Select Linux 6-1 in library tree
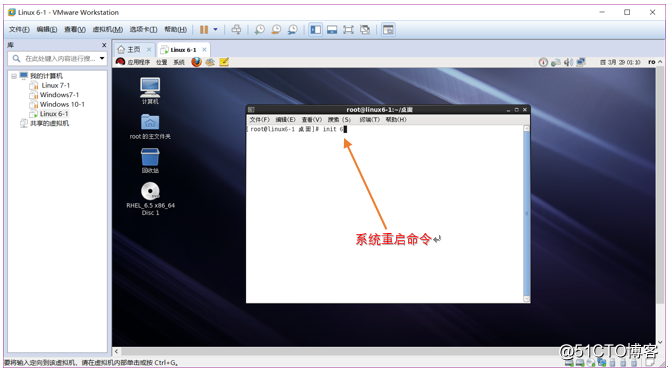This screenshot has width=668, height=370. click(54, 114)
